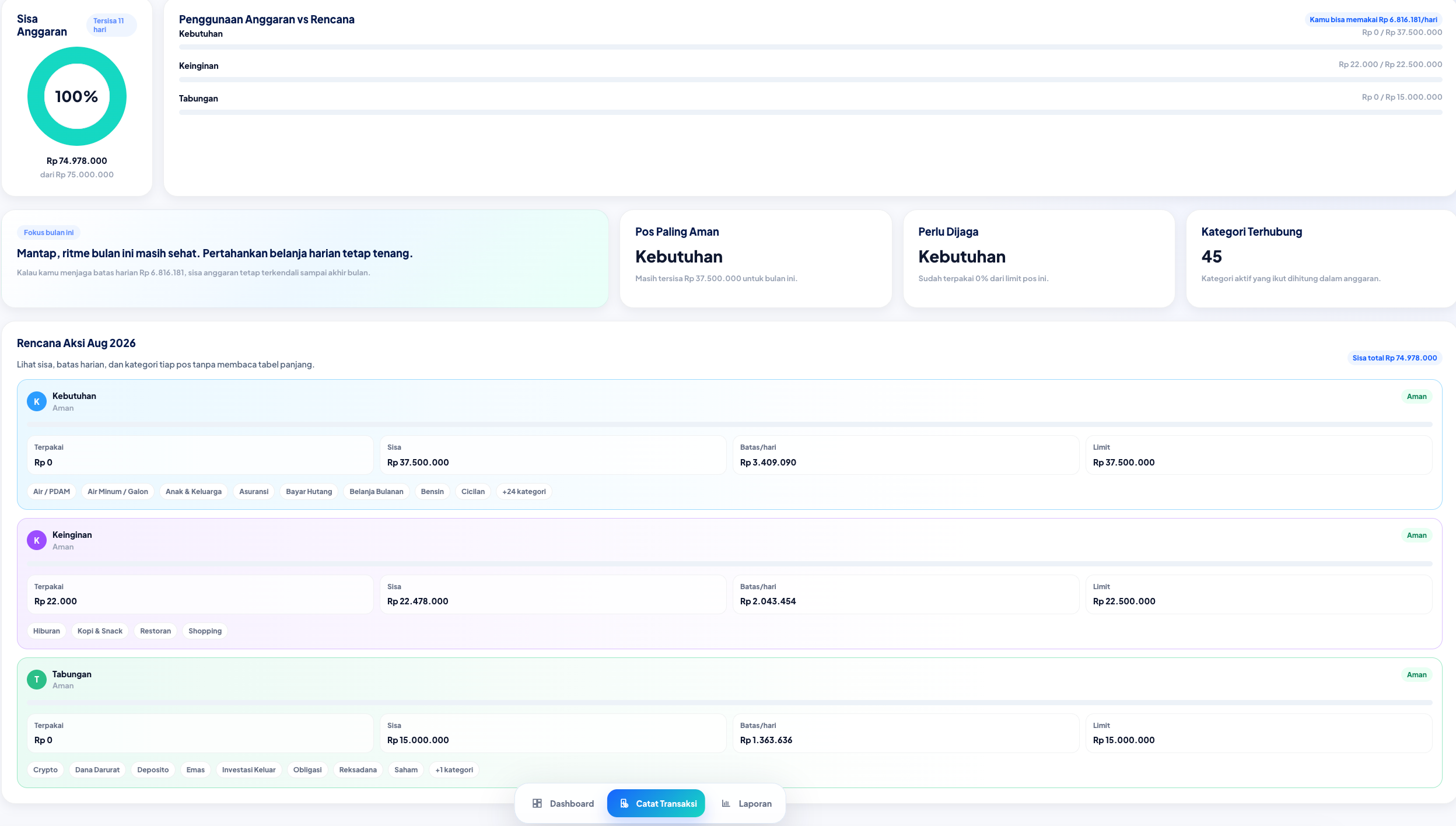Open the Kategori Terhubung card
The width and height of the screenshot is (1456, 826).
coord(1321,258)
